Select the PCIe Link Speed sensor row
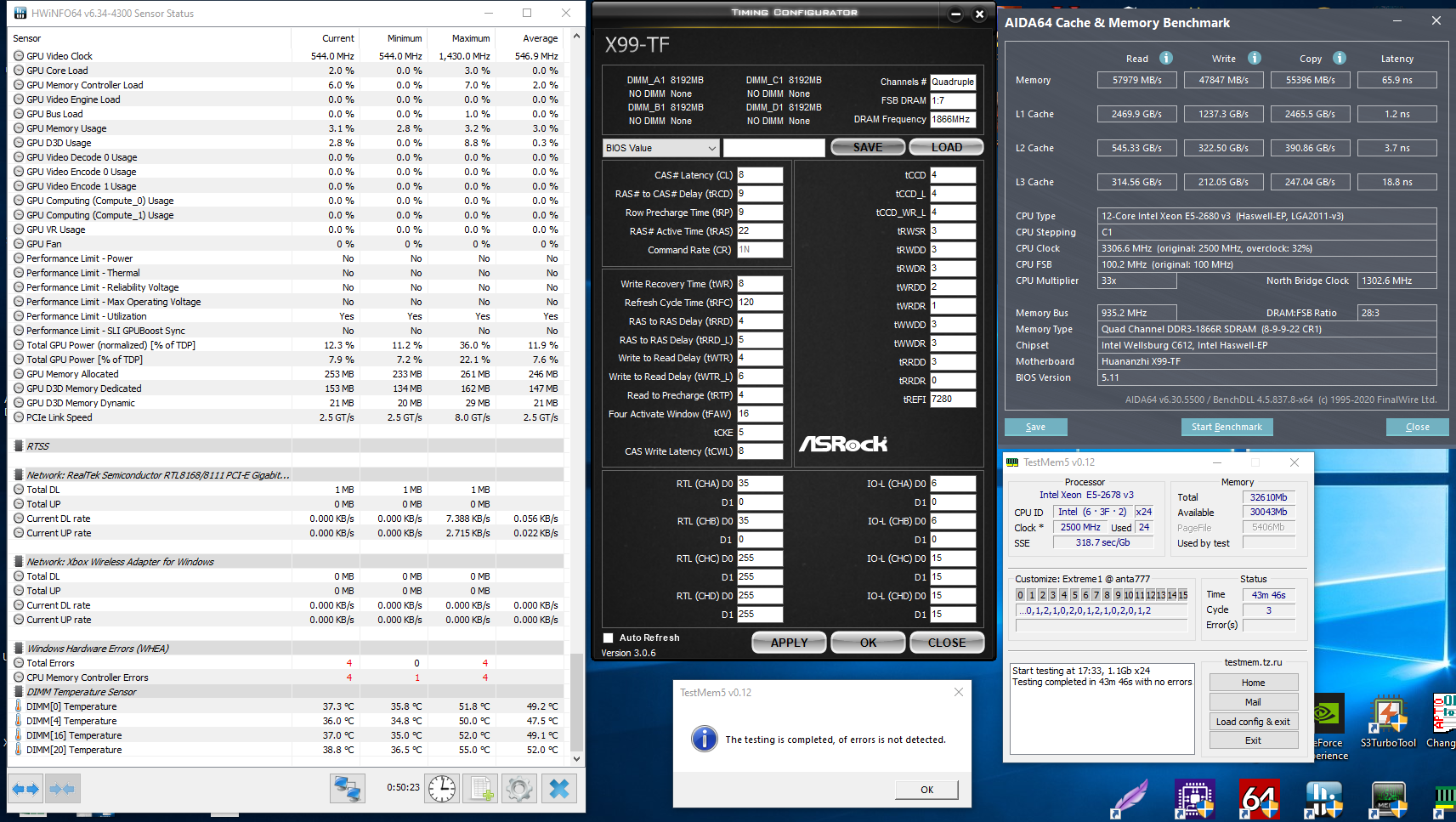1456x822 pixels. coord(287,417)
